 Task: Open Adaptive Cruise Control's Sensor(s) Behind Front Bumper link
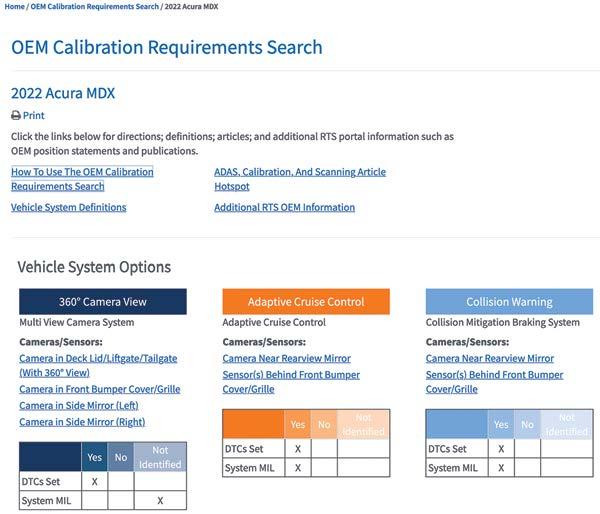point(291,382)
